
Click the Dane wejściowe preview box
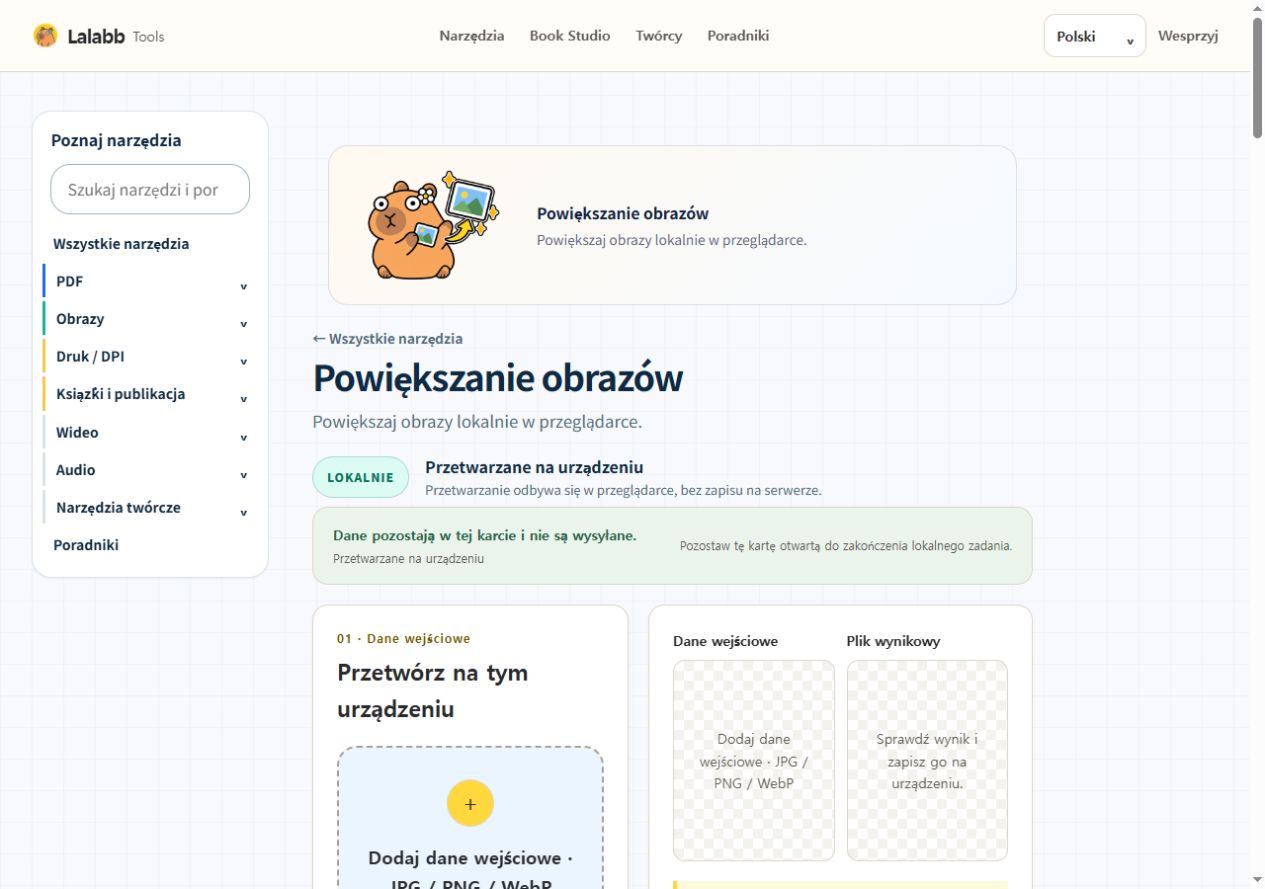coord(753,760)
